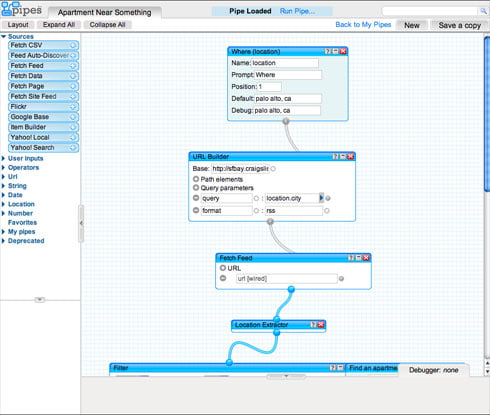This screenshot has height=415, width=490.
Task: Add Google Base module via plus icon
Action: (73, 117)
